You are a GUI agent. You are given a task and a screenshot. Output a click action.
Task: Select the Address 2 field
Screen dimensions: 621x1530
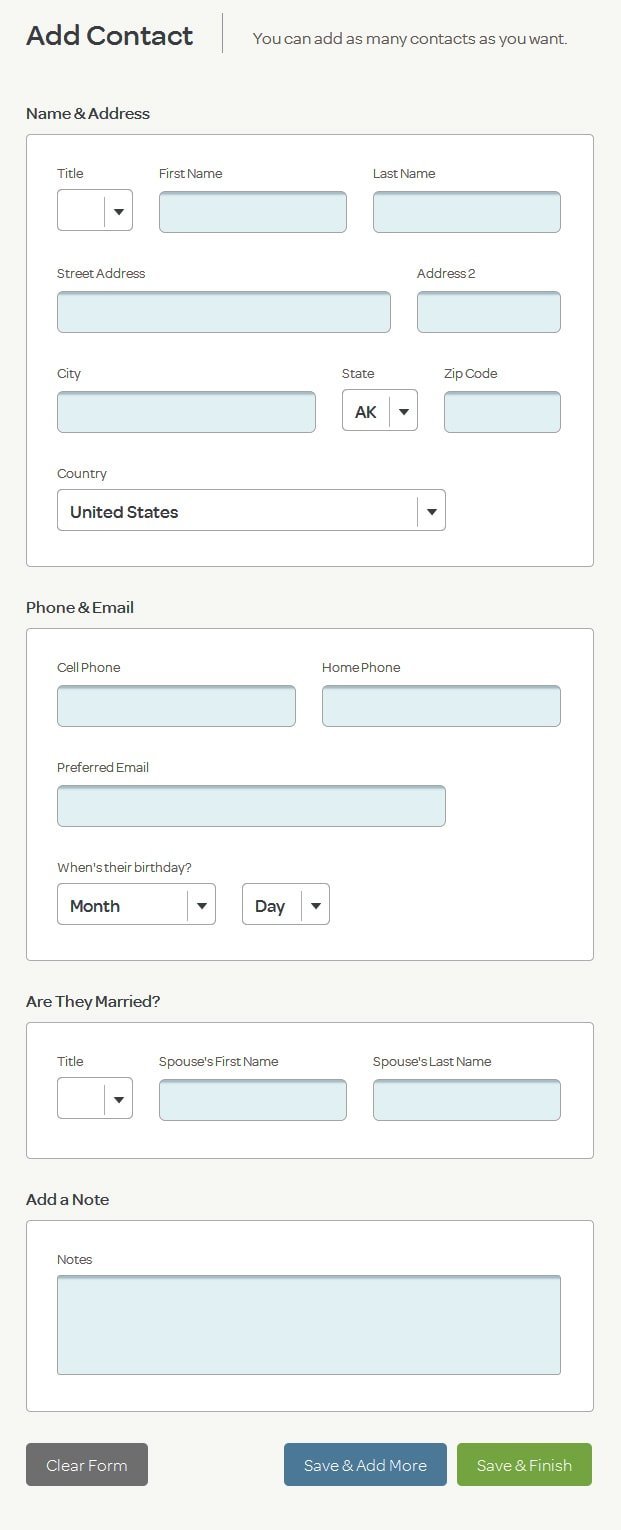click(x=489, y=312)
